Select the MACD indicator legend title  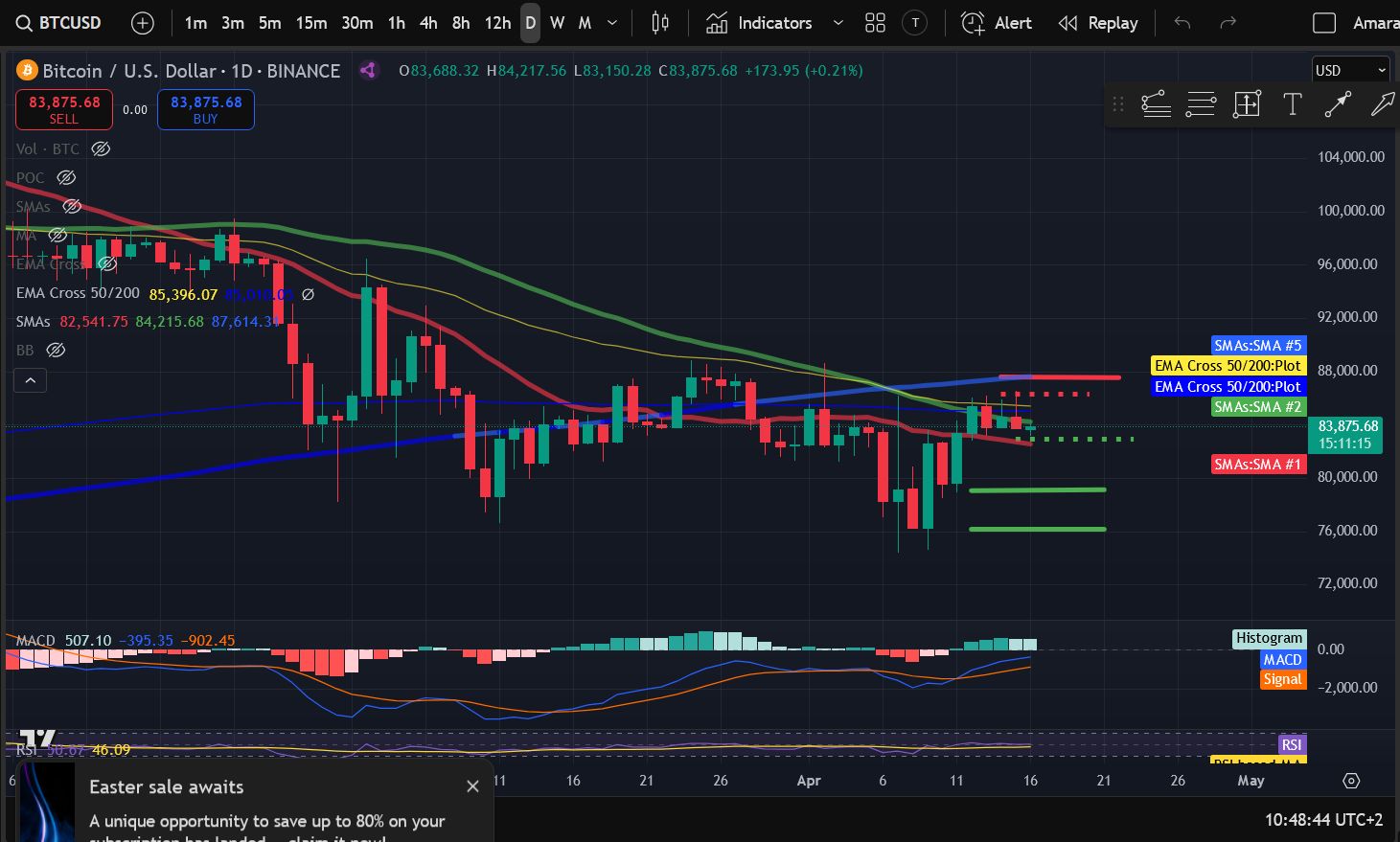[x=35, y=641]
